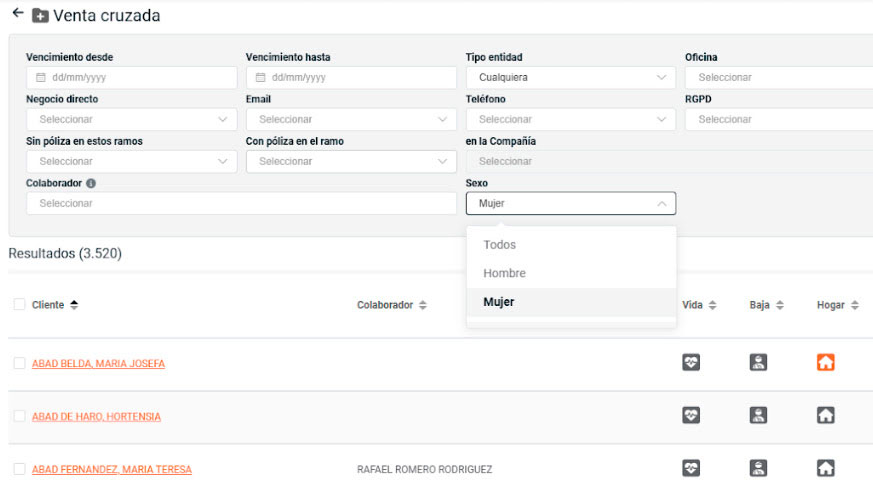Expand the Negocio directo dropdown
Image resolution: width=873 pixels, height=489 pixels.
click(131, 119)
